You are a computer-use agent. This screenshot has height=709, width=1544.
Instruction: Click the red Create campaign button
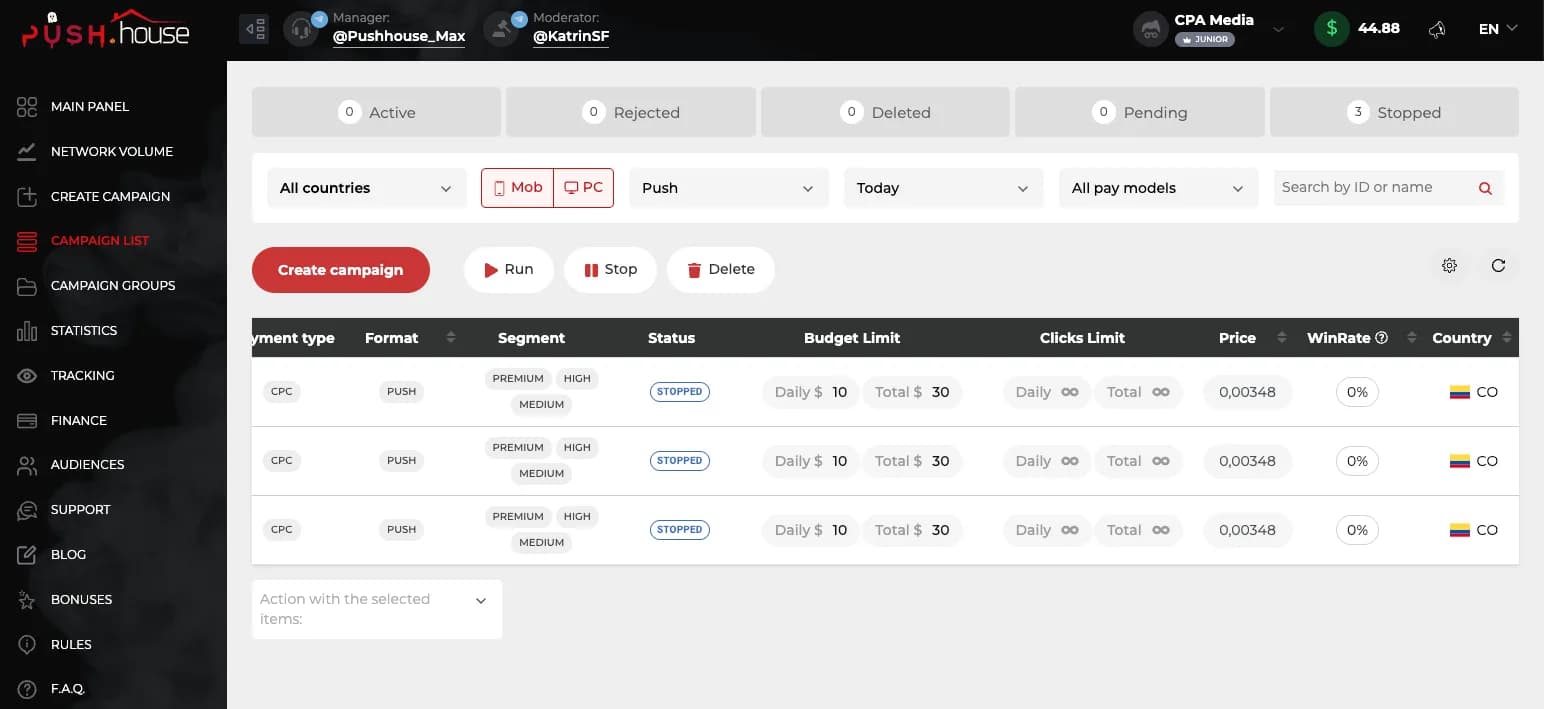click(x=341, y=270)
